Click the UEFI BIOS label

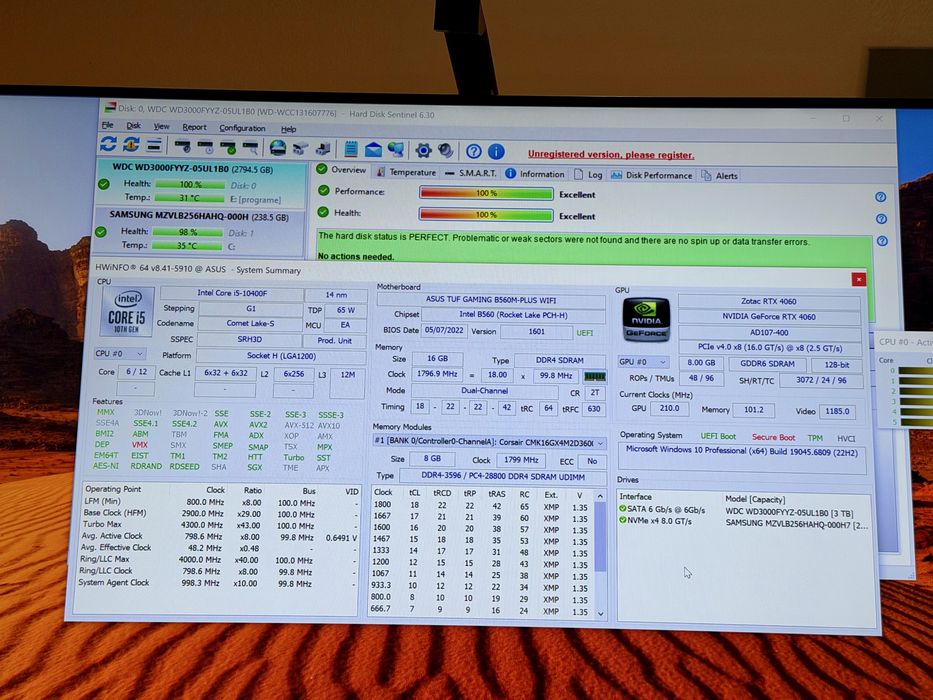(584, 333)
